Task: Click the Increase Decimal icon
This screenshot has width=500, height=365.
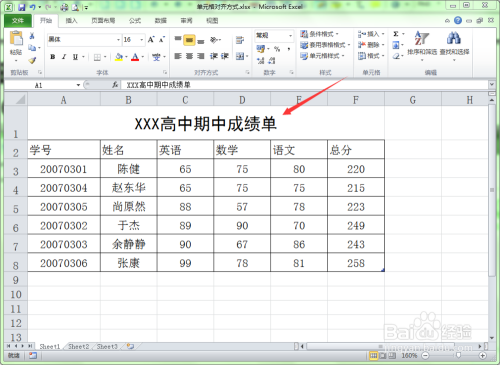Action: tap(260, 61)
